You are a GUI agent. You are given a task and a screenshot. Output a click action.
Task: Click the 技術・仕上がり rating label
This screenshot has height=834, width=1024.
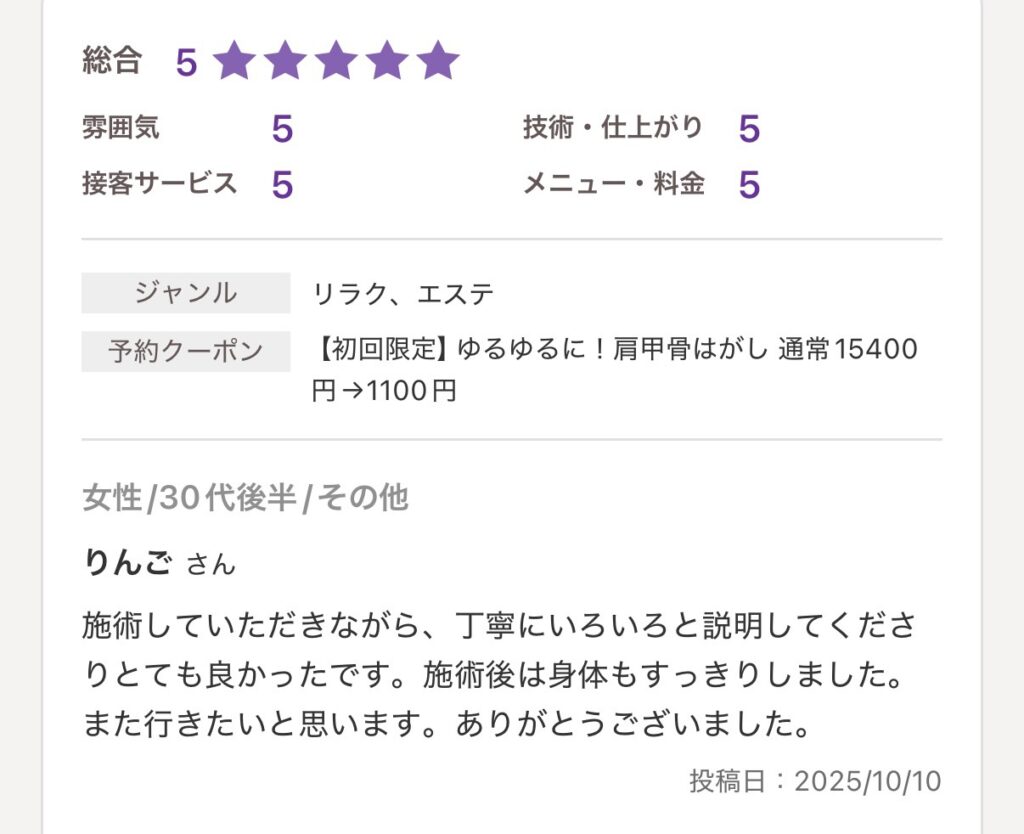click(613, 128)
